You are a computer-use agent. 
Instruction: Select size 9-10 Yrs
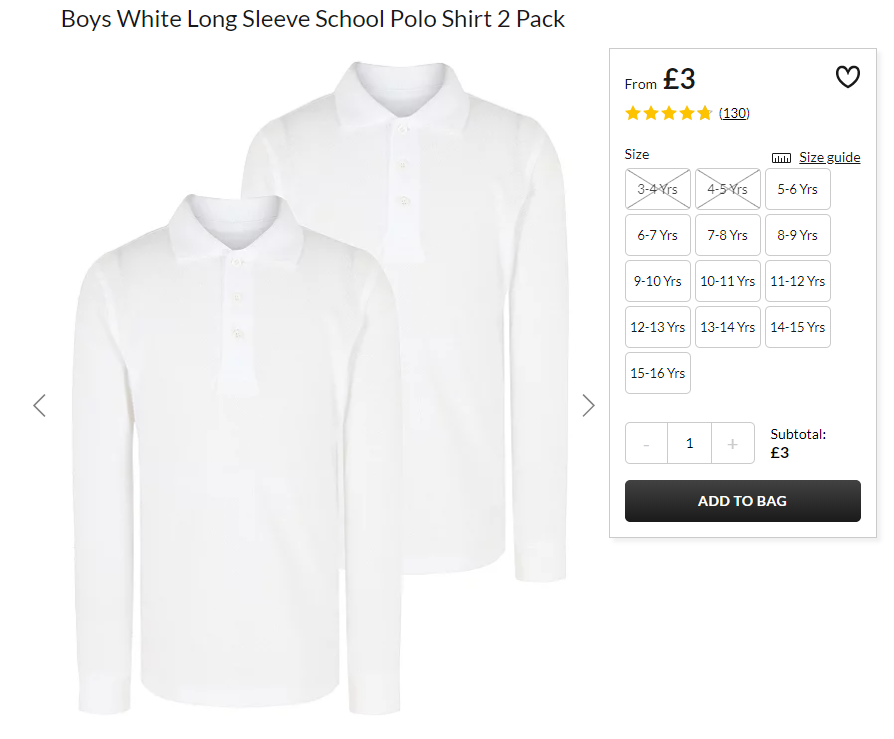click(x=658, y=281)
